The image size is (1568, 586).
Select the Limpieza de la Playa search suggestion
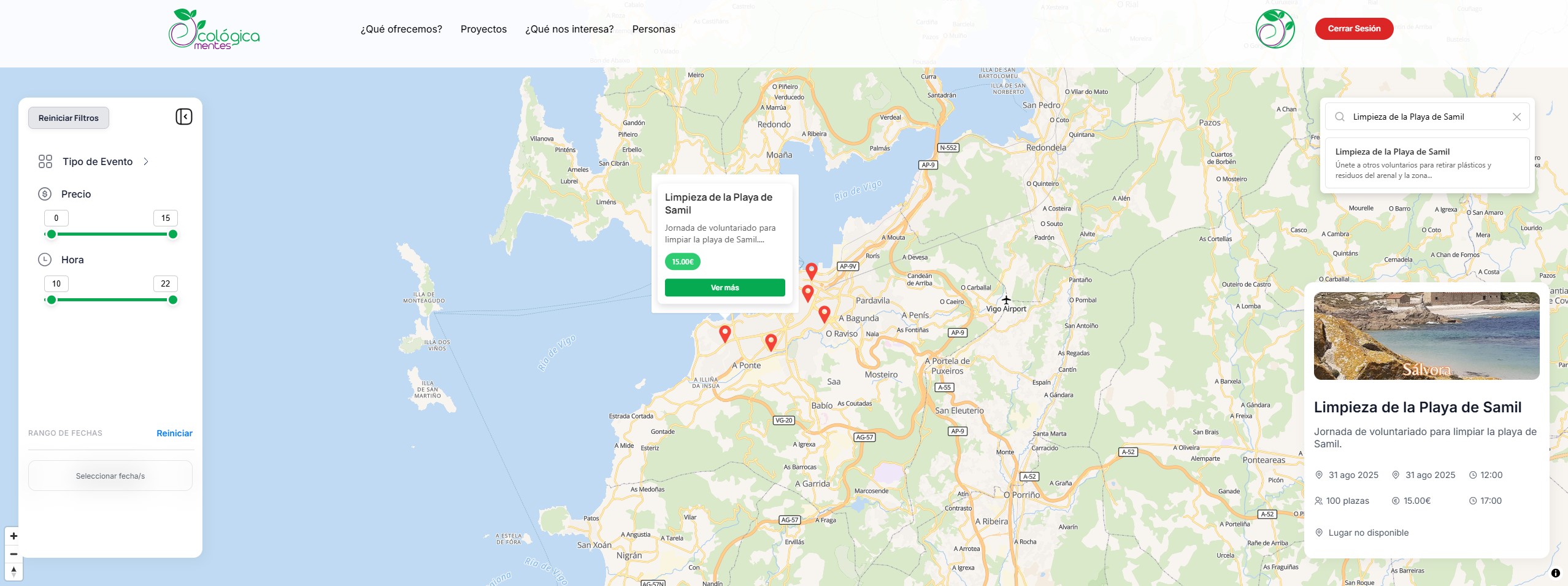click(1426, 163)
